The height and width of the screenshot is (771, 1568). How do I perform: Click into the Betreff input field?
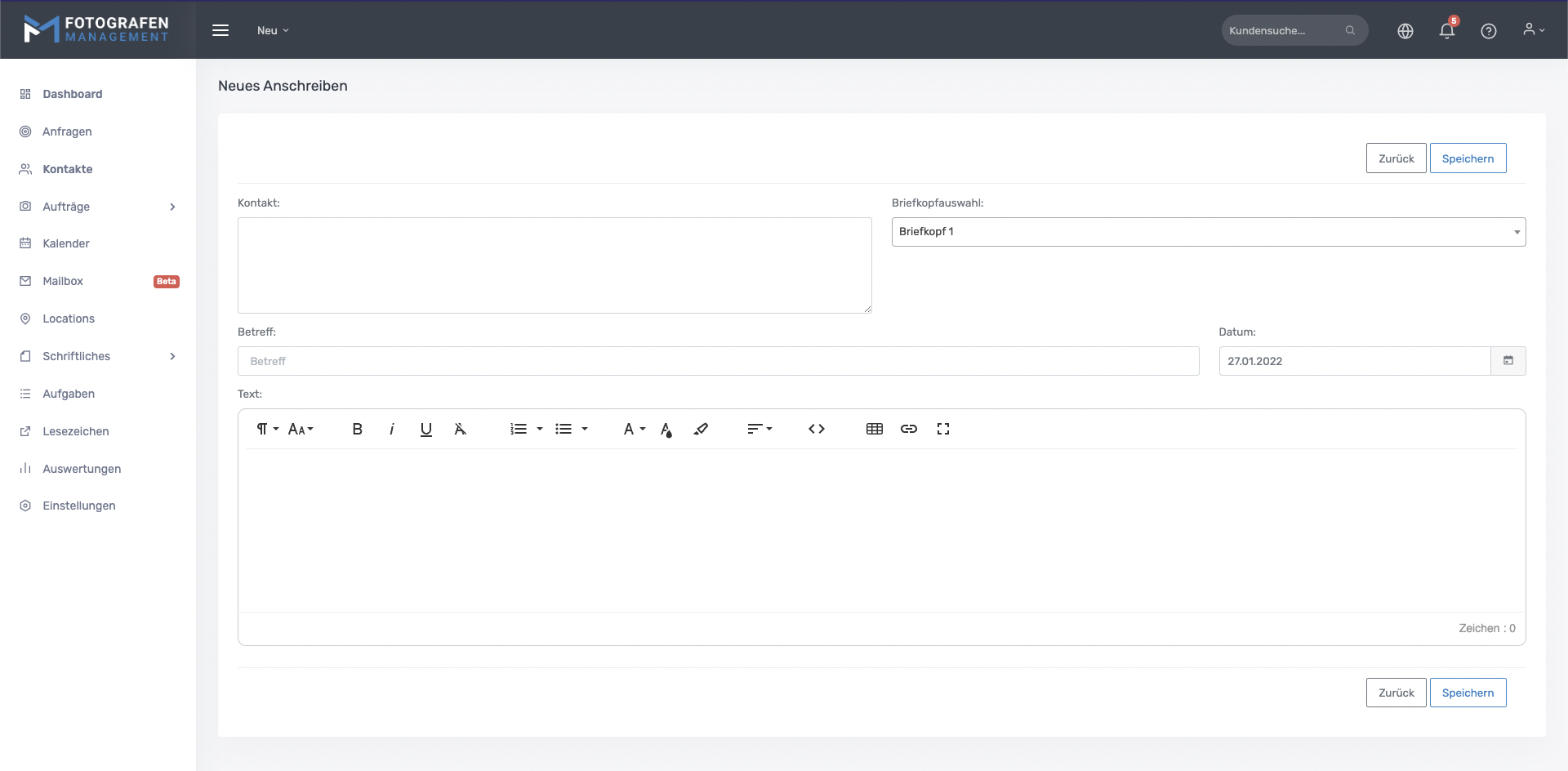tap(718, 361)
